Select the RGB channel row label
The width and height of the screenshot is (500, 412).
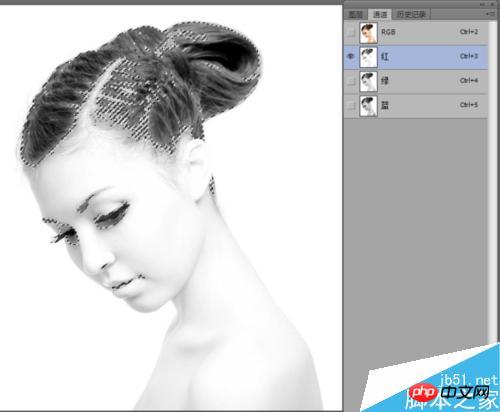(x=388, y=32)
